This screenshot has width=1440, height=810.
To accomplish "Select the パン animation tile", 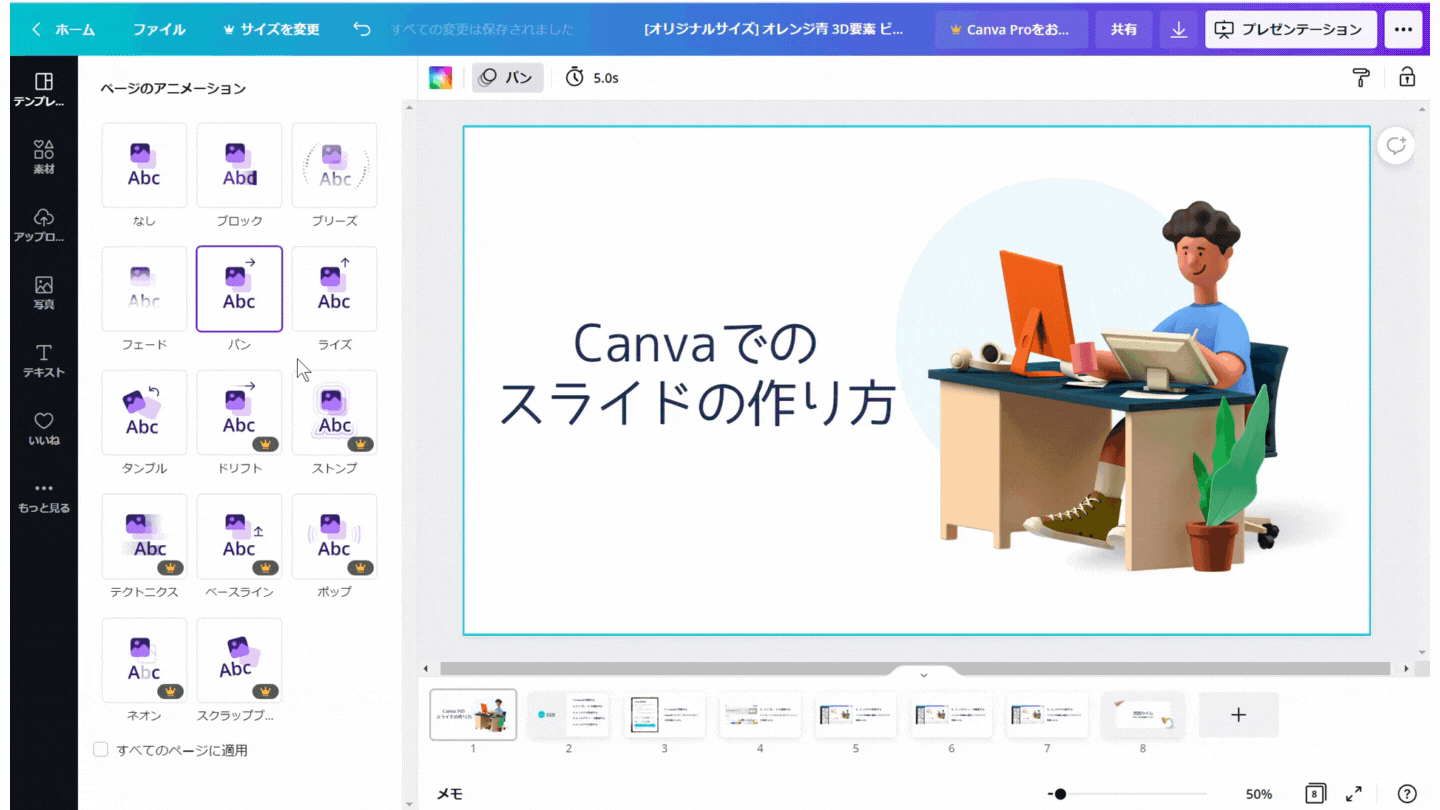I will point(239,289).
